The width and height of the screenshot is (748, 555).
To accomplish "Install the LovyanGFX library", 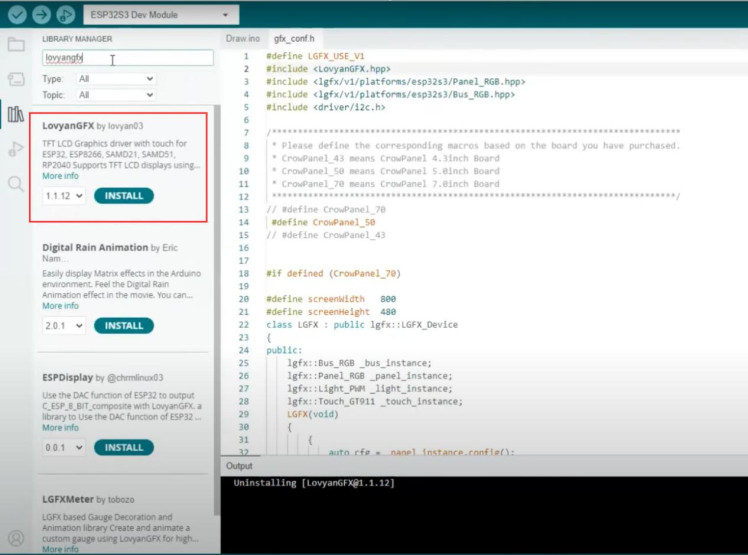I will [124, 196].
